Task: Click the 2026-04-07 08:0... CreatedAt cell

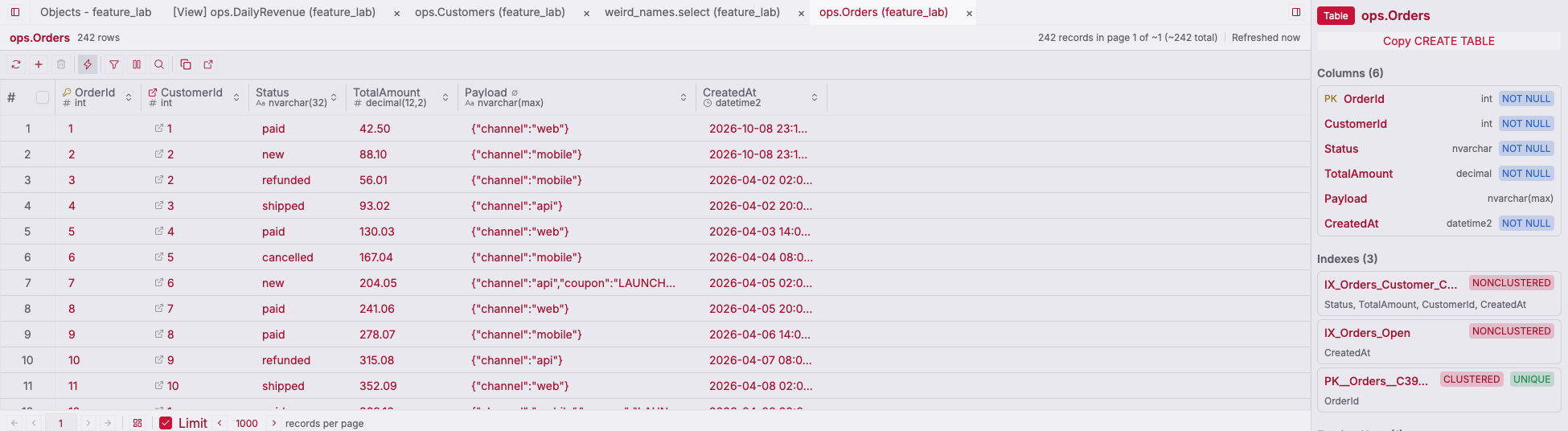Action: point(761,360)
